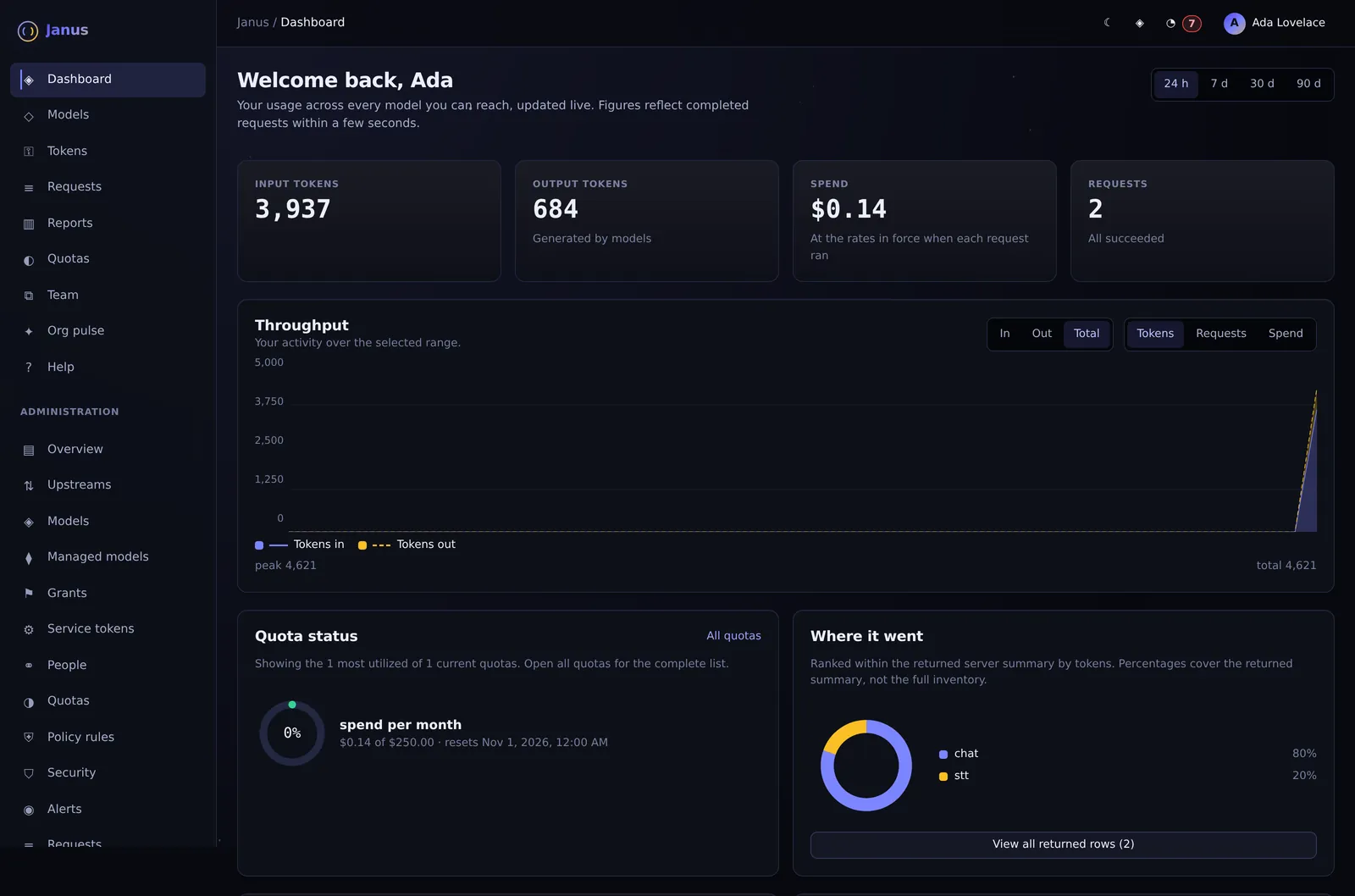Viewport: 1355px width, 896px height.
Task: Switch range to 90 d
Action: [1308, 84]
